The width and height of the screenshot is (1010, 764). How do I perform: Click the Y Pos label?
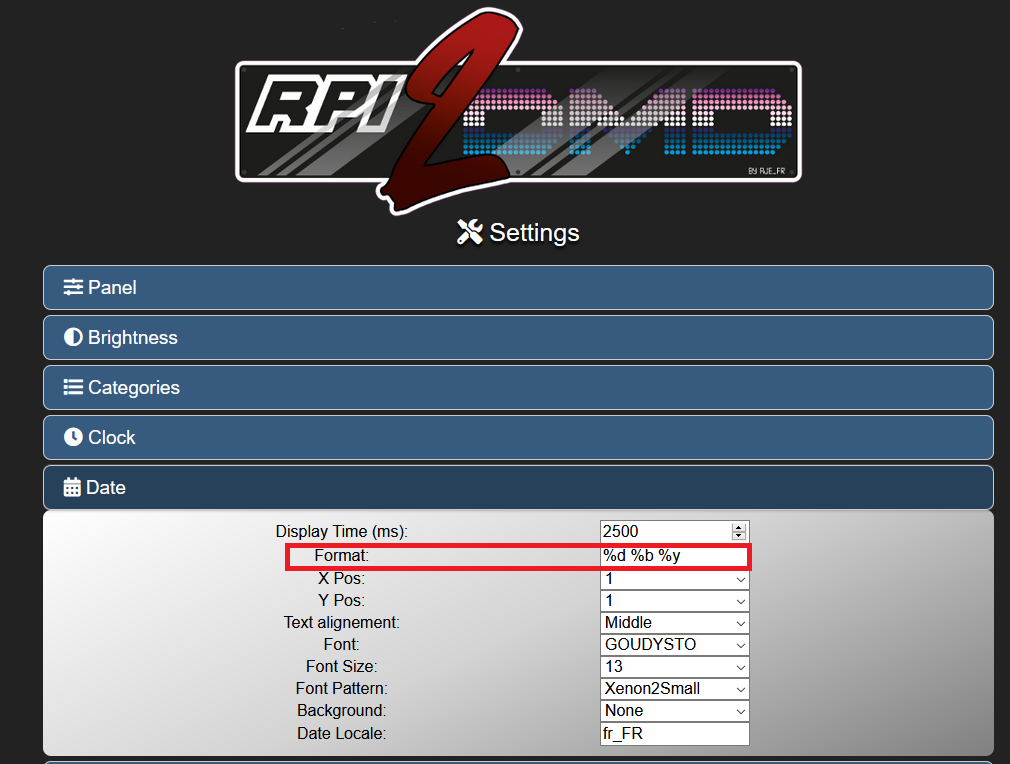(x=341, y=601)
